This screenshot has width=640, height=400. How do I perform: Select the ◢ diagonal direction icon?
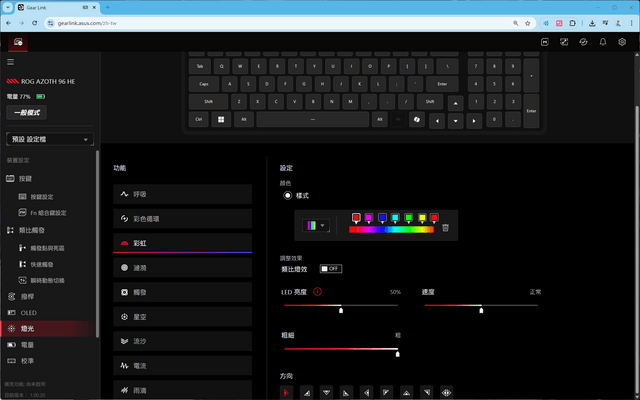click(306, 393)
